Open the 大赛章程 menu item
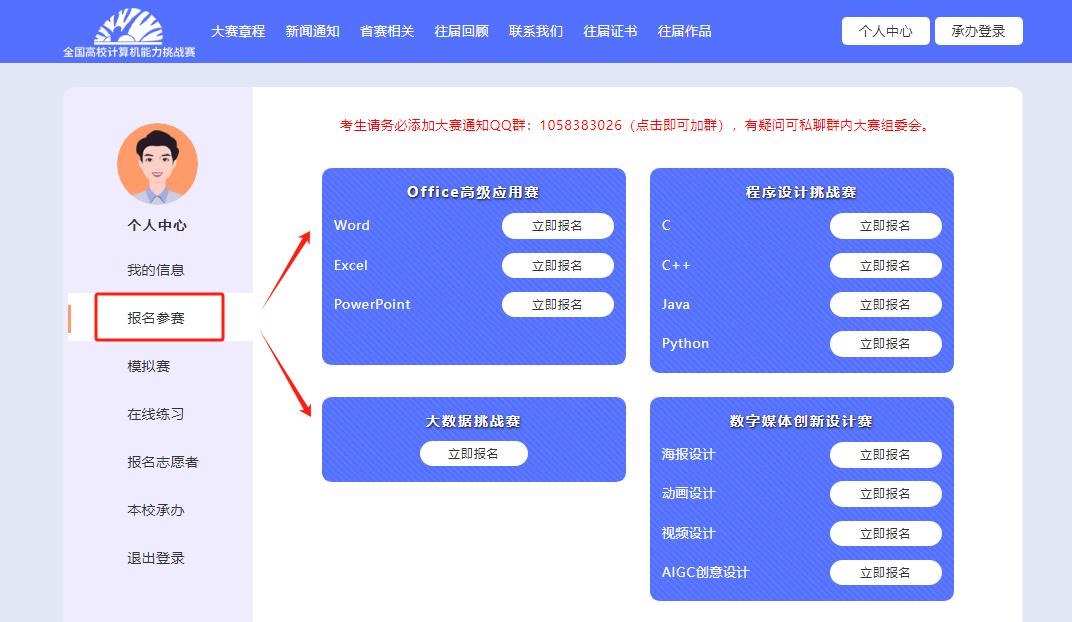The height and width of the screenshot is (622, 1072). 238,31
